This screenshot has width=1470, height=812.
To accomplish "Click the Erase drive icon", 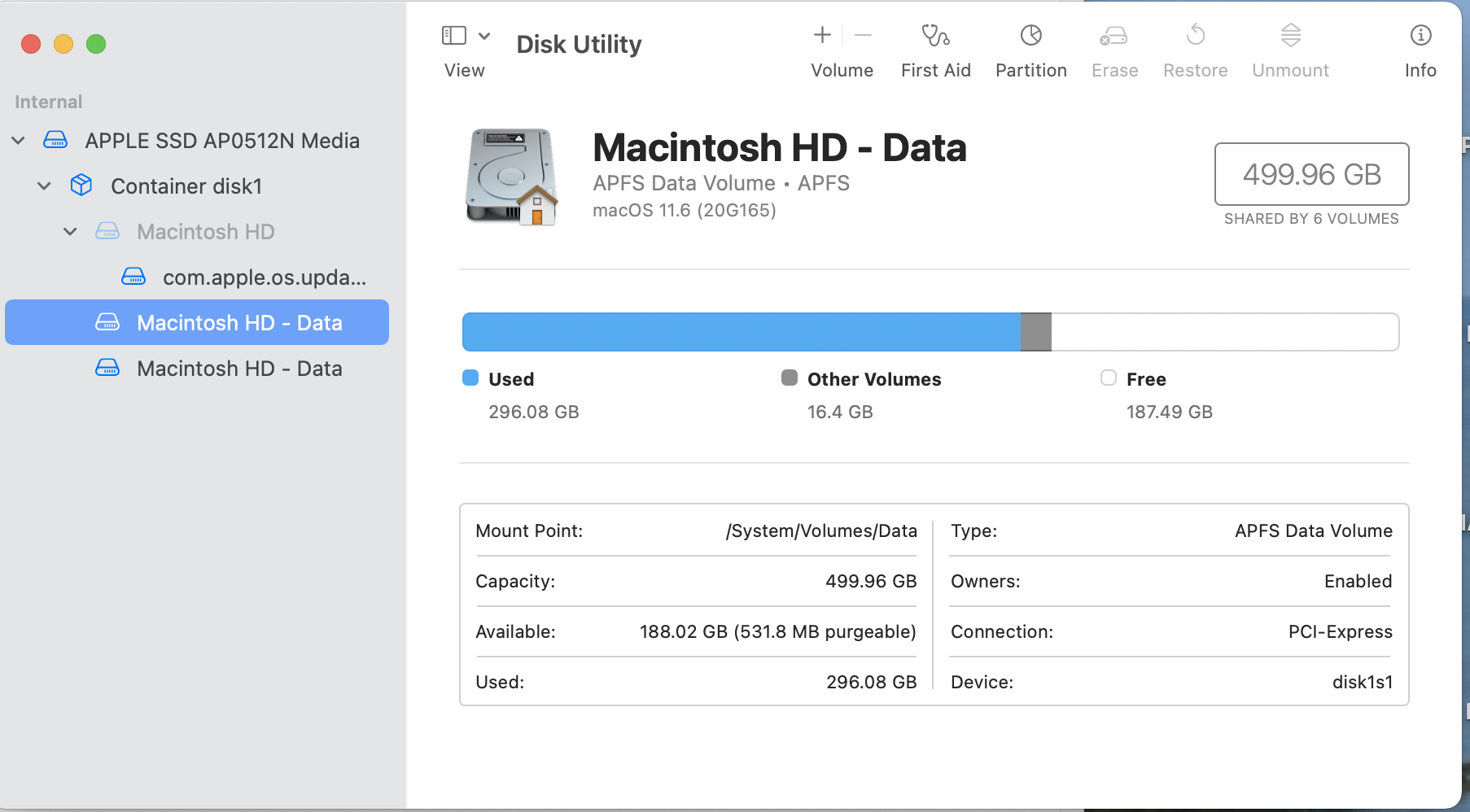I will click(x=1113, y=36).
